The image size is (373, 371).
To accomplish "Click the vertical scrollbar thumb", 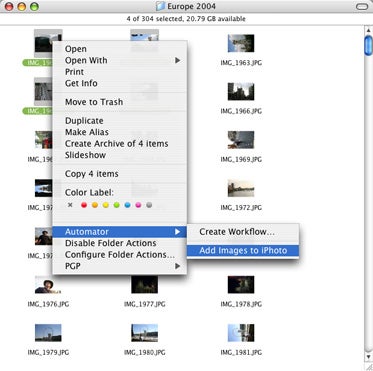I will click(x=368, y=45).
